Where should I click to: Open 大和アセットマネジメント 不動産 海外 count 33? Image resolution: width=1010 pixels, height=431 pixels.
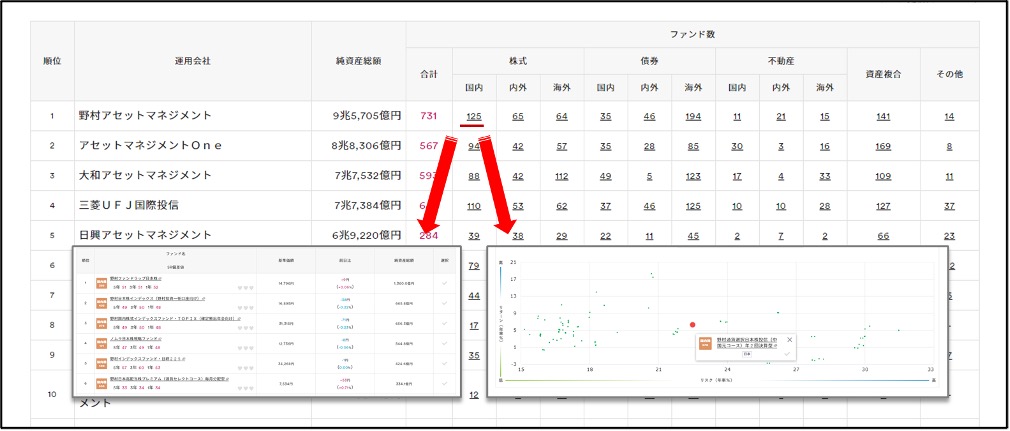(824, 176)
